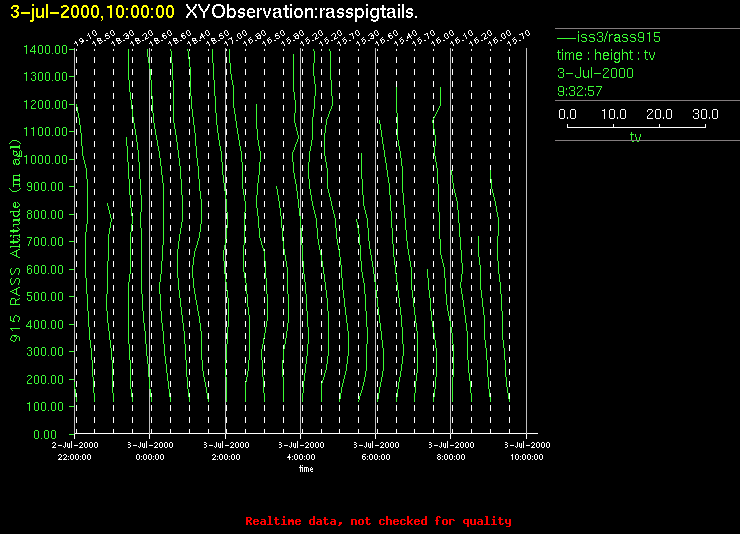Screen dimensions: 740x534
Task: Click the 6:00:00 time axis label
Action: [376, 457]
